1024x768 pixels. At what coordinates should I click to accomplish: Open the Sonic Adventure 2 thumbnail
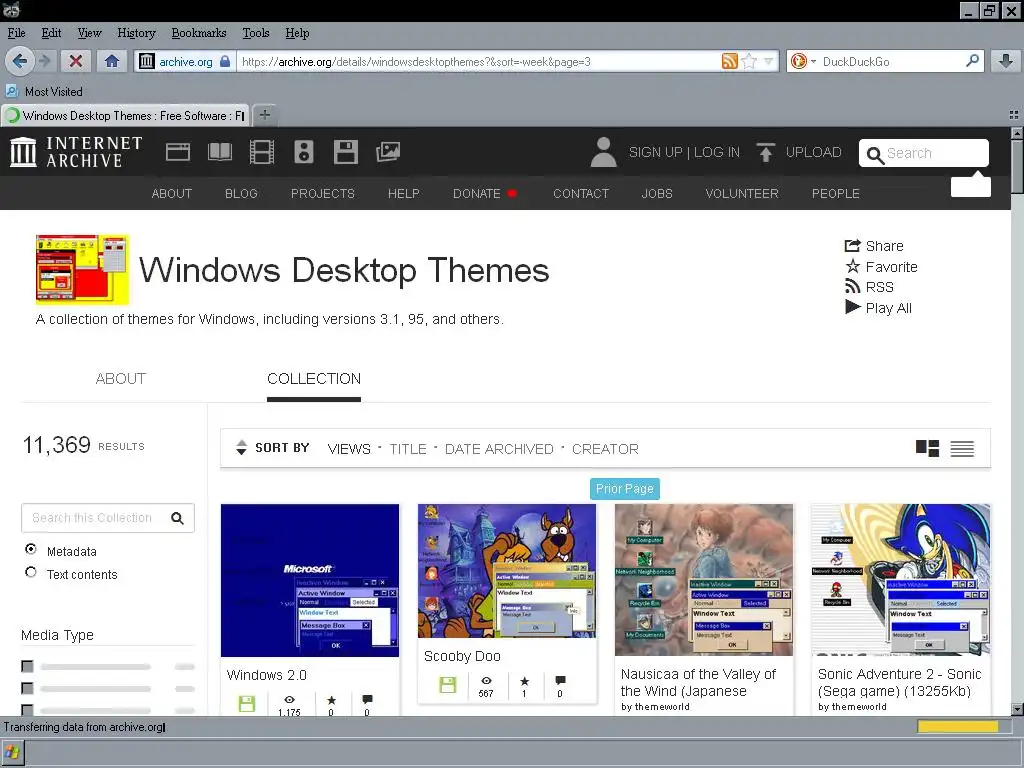(901, 579)
